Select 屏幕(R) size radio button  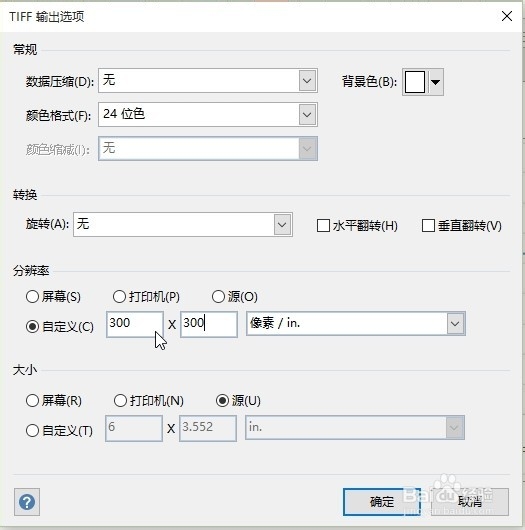coord(32,401)
